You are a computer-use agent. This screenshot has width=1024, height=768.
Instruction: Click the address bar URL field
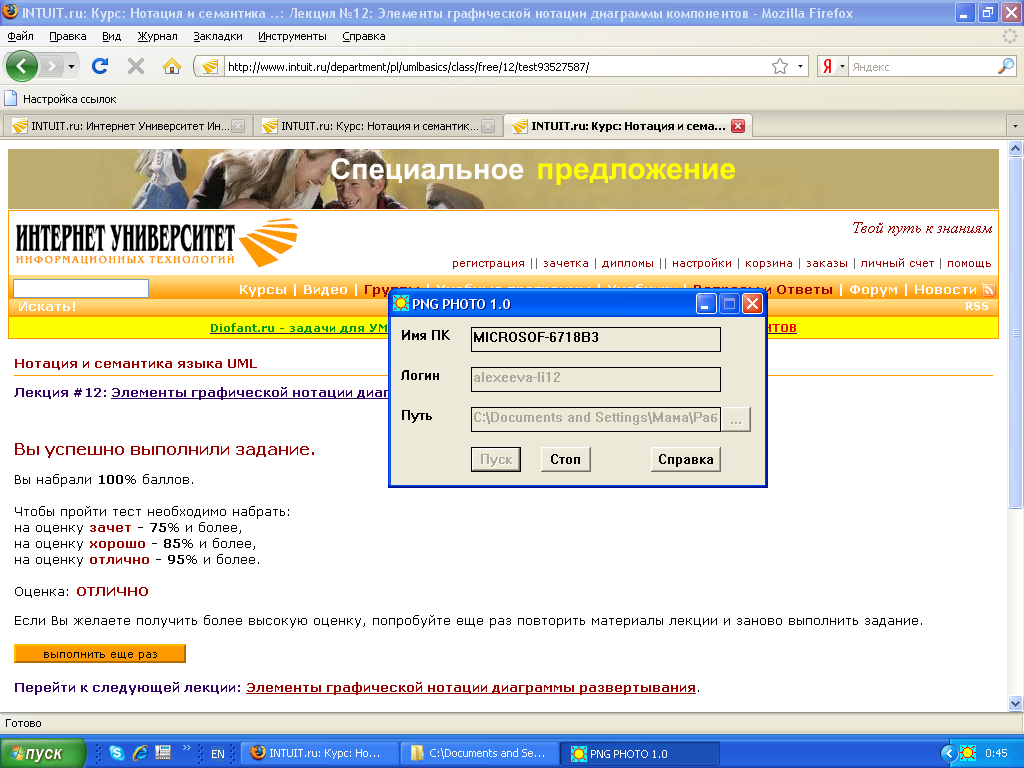pyautogui.click(x=496, y=67)
